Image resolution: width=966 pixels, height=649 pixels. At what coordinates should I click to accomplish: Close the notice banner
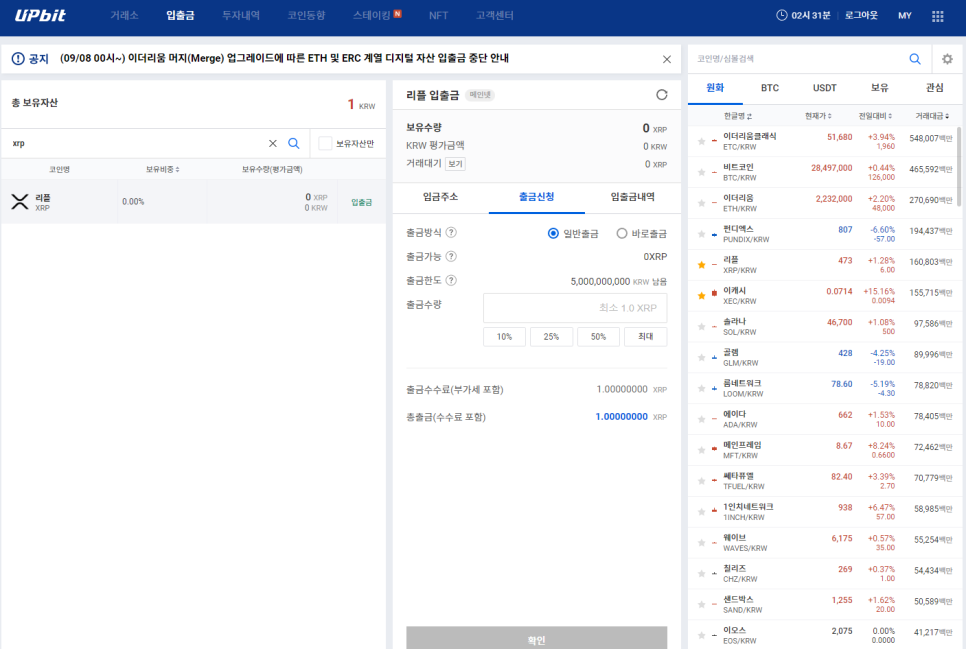pos(667,59)
